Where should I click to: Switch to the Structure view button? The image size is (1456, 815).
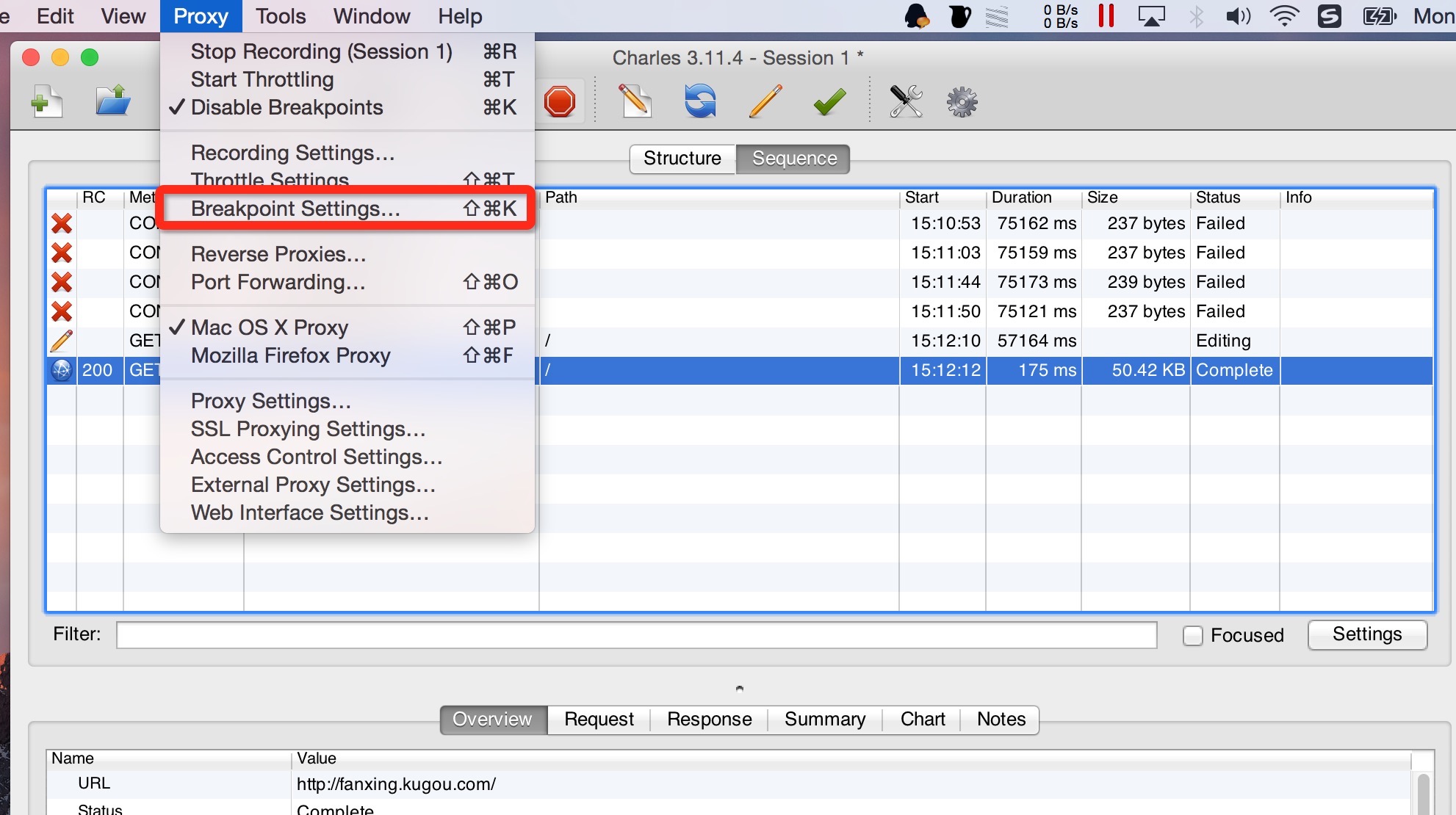pos(682,159)
